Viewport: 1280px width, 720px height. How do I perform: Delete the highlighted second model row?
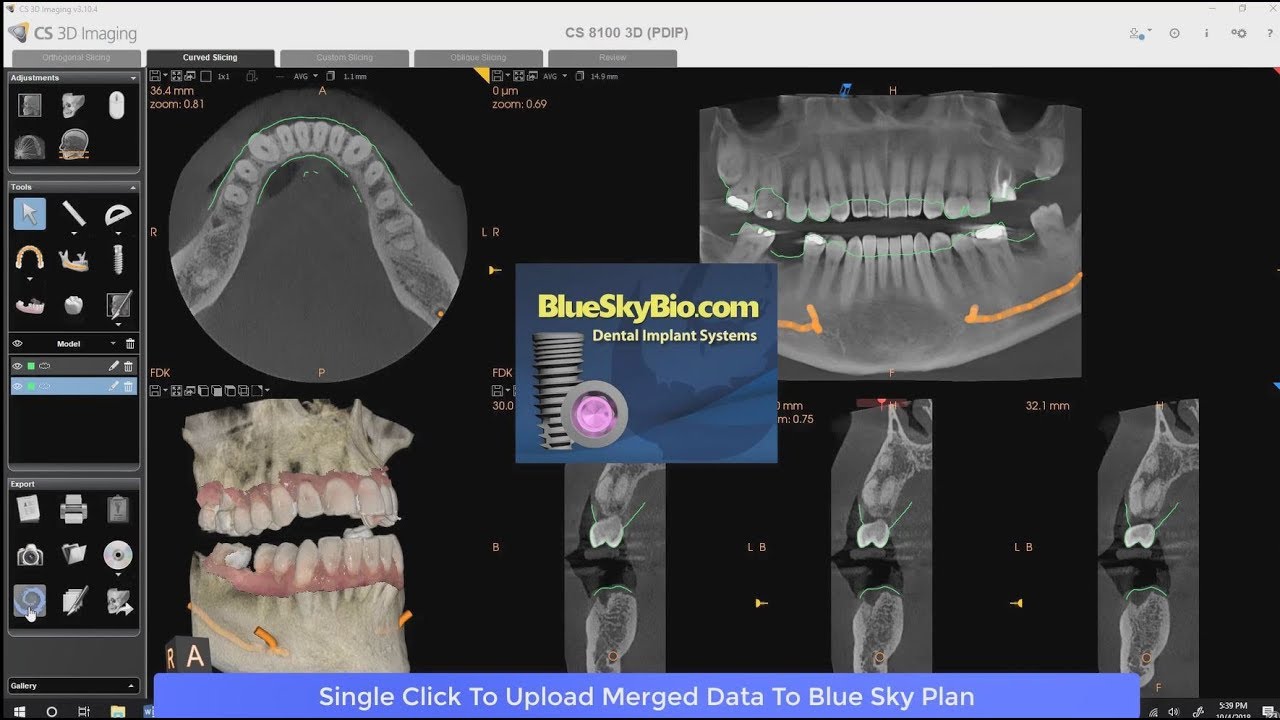(x=128, y=386)
